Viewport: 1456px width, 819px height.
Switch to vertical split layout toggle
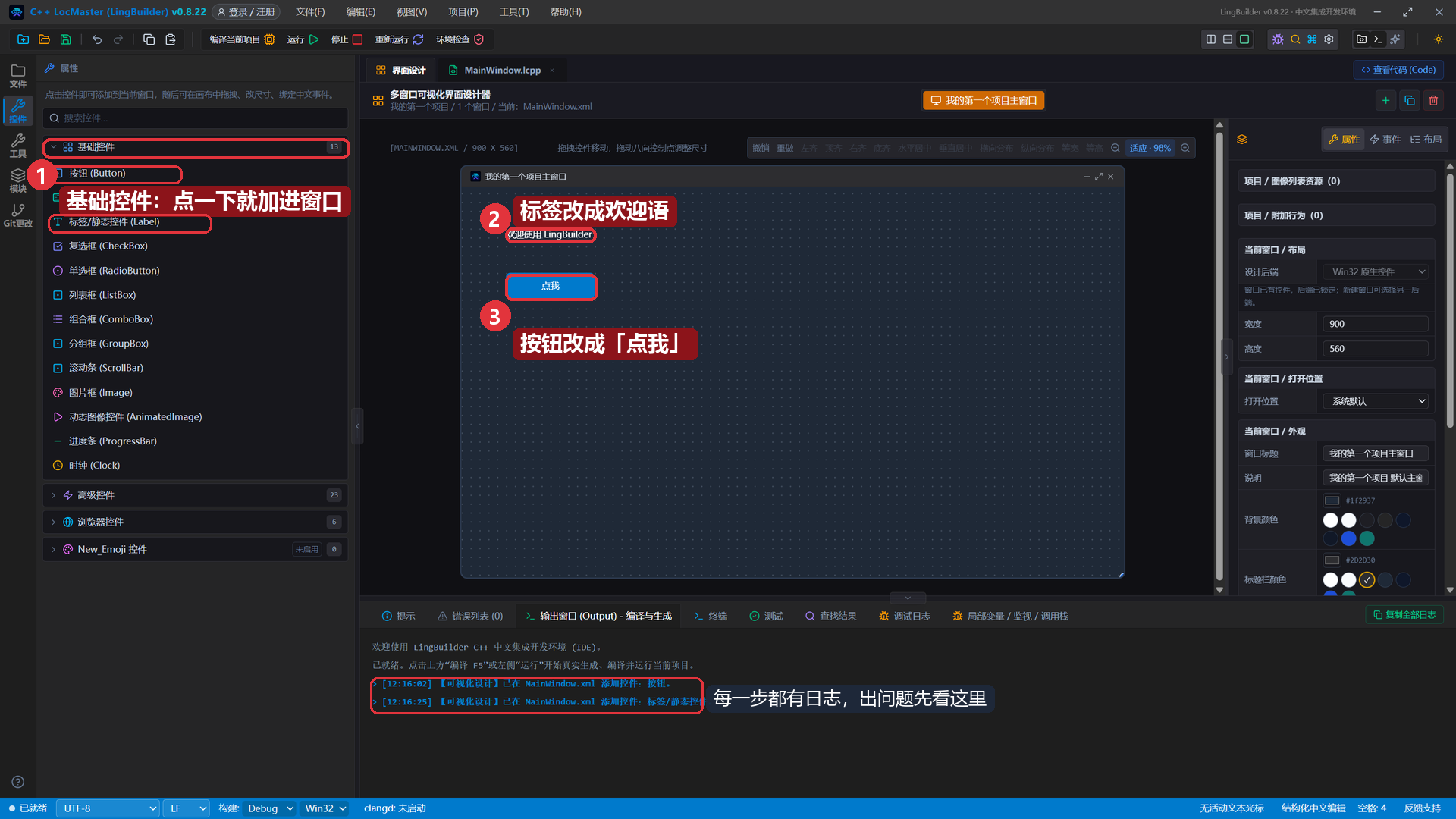pyautogui.click(x=1211, y=39)
